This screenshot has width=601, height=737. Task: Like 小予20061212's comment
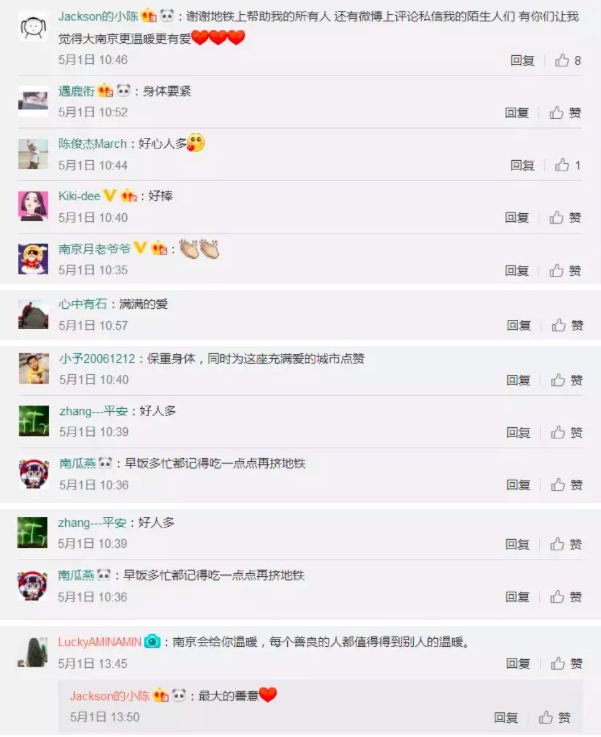[567, 380]
